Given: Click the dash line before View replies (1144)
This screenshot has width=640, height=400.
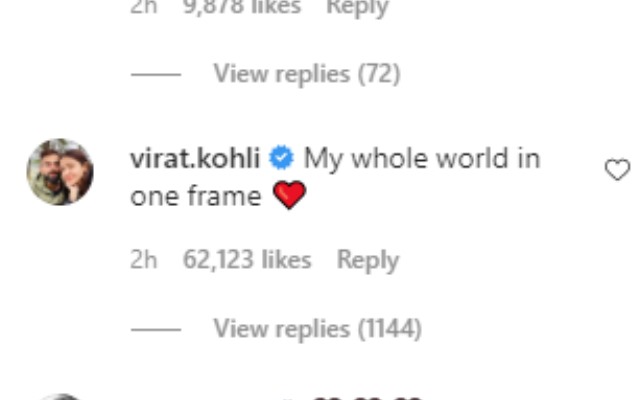Looking at the screenshot, I should click(156, 329).
